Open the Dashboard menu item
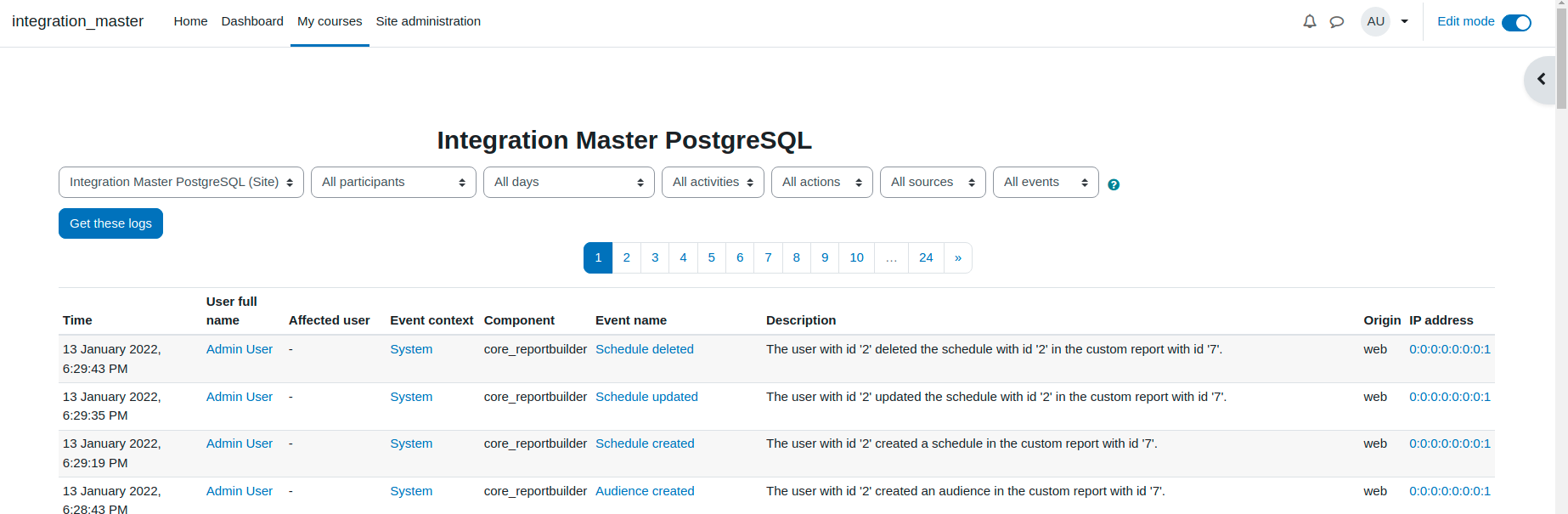Viewport: 1568px width, 514px height. tap(252, 21)
